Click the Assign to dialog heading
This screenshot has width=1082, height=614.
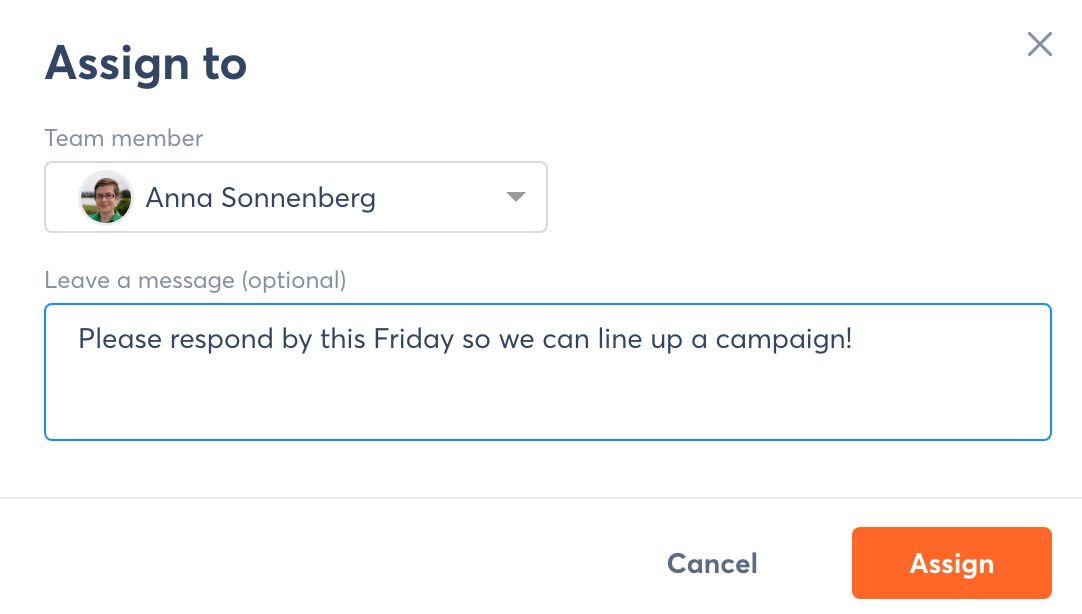146,64
